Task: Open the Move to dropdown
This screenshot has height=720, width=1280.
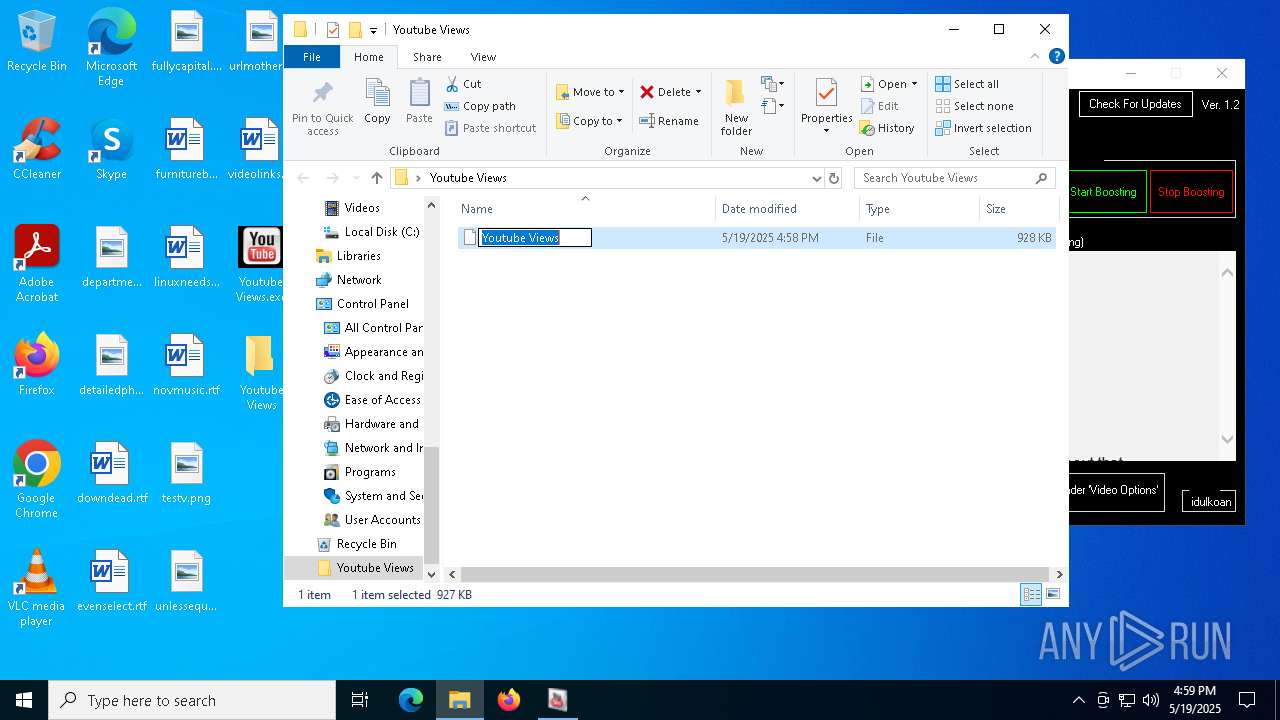Action: pyautogui.click(x=590, y=92)
